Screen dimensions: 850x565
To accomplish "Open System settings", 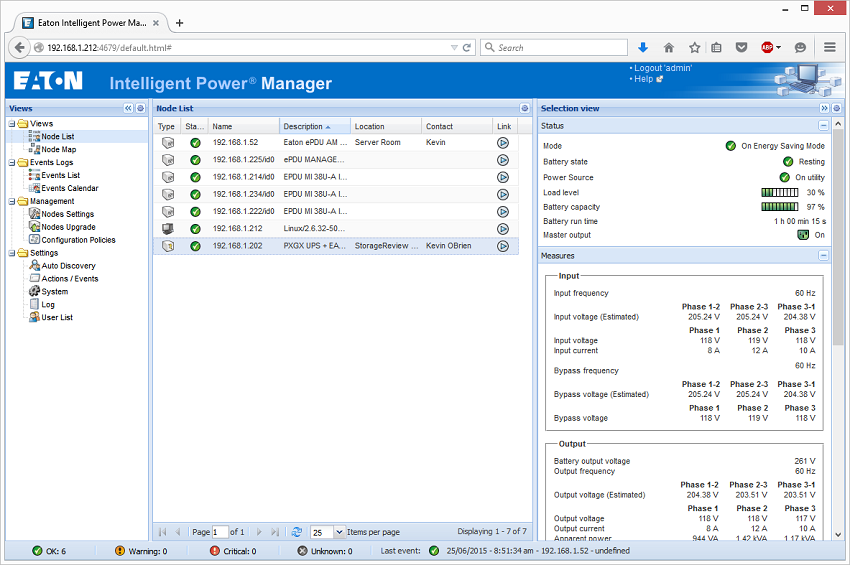I will pos(54,292).
